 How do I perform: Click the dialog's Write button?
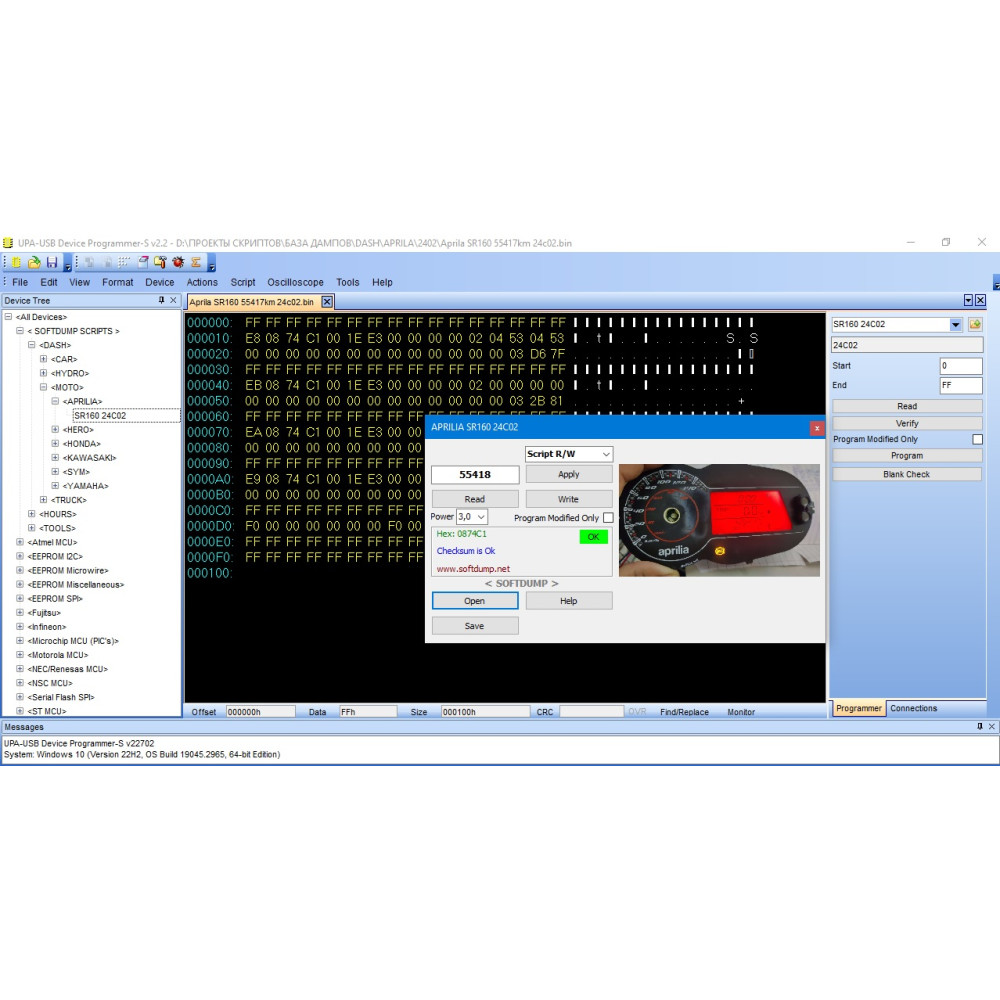(568, 499)
